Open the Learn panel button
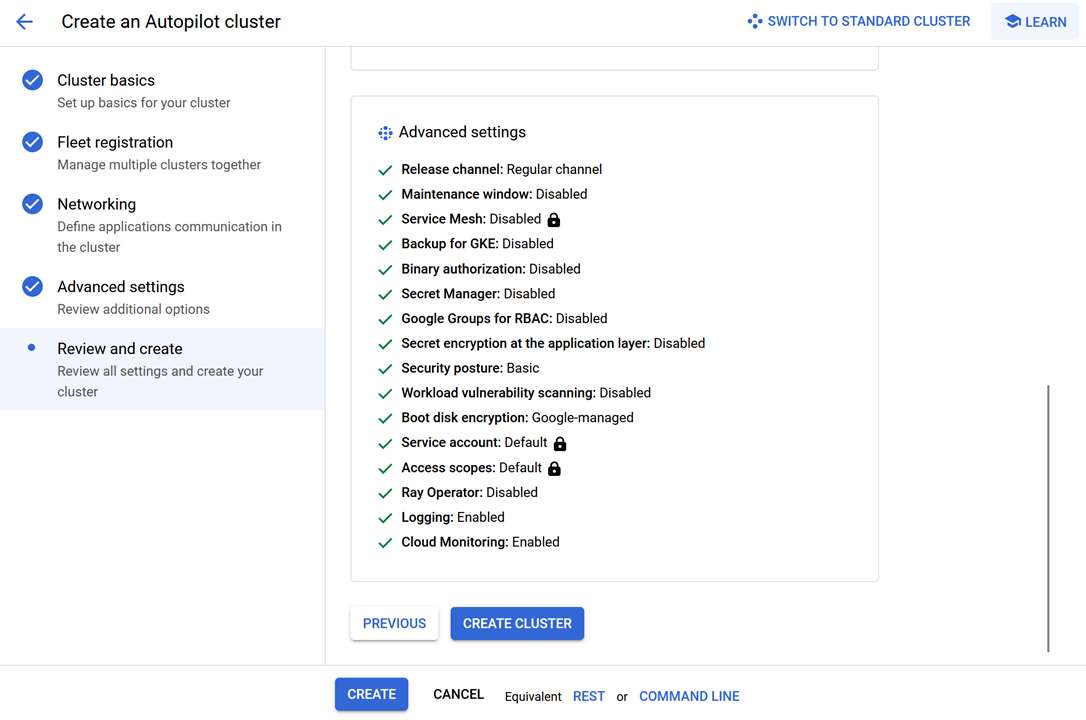Image resolution: width=1086 pixels, height=720 pixels. point(1035,21)
